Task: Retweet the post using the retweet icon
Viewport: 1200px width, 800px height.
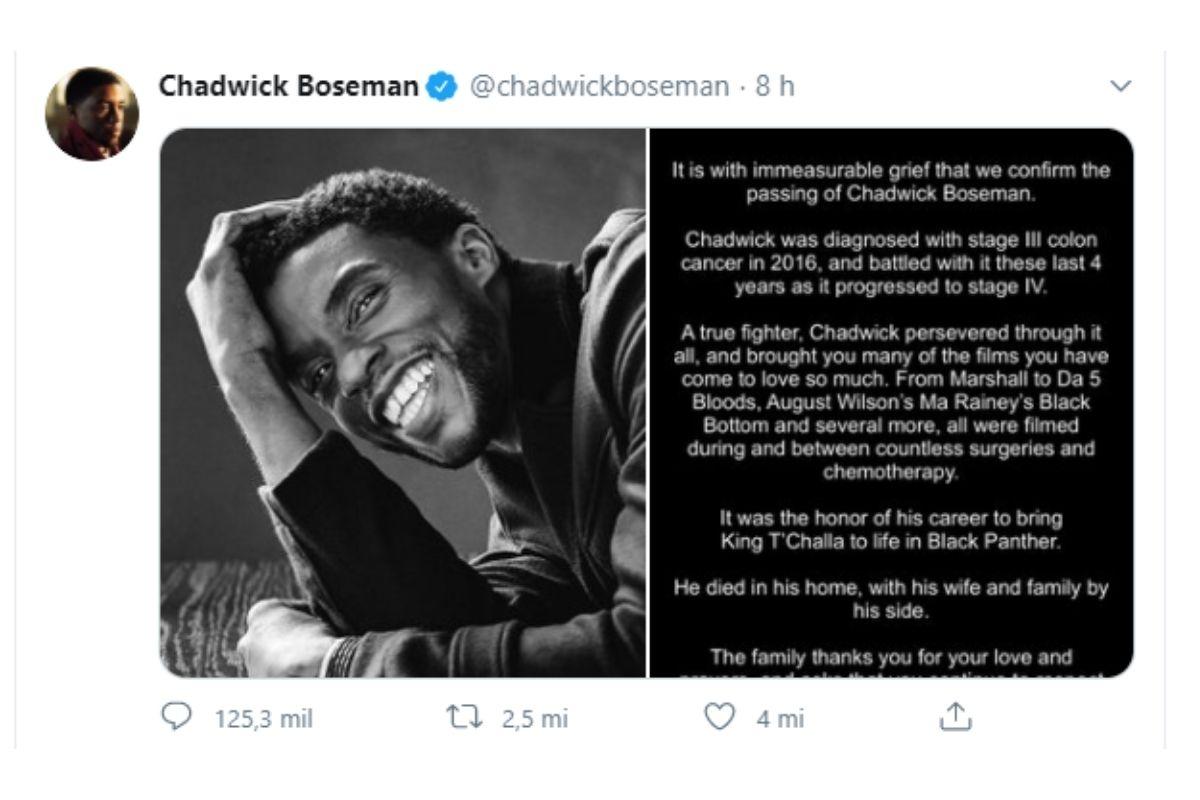Action: tap(464, 718)
